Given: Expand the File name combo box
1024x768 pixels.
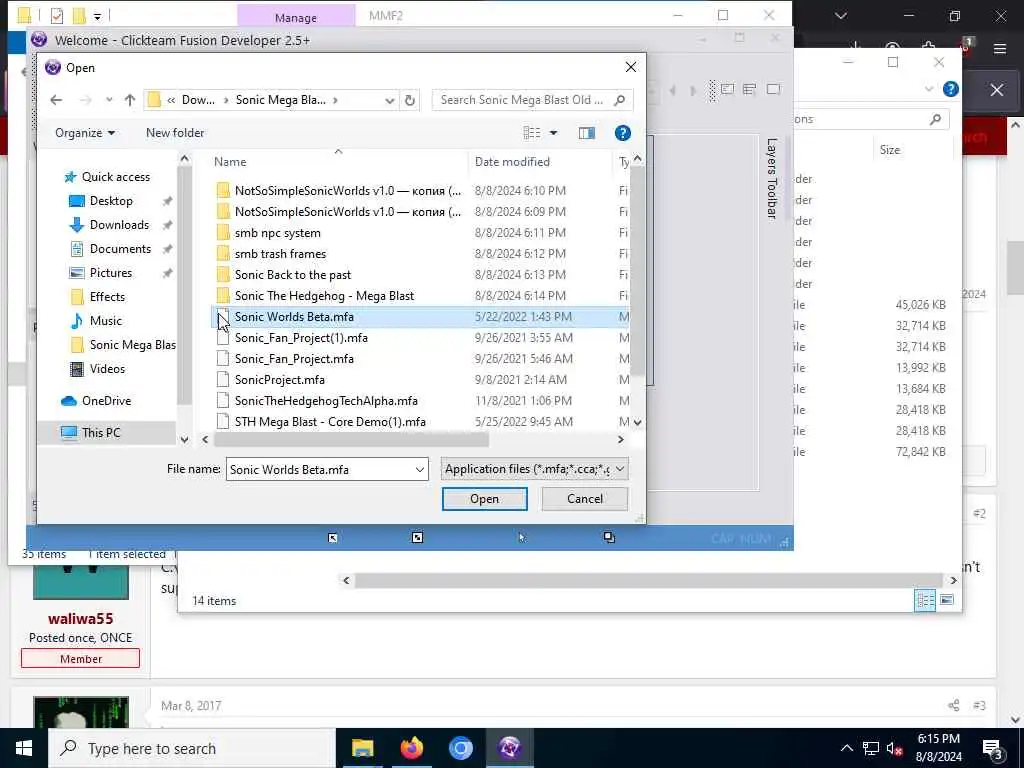Looking at the screenshot, I should tap(420, 470).
